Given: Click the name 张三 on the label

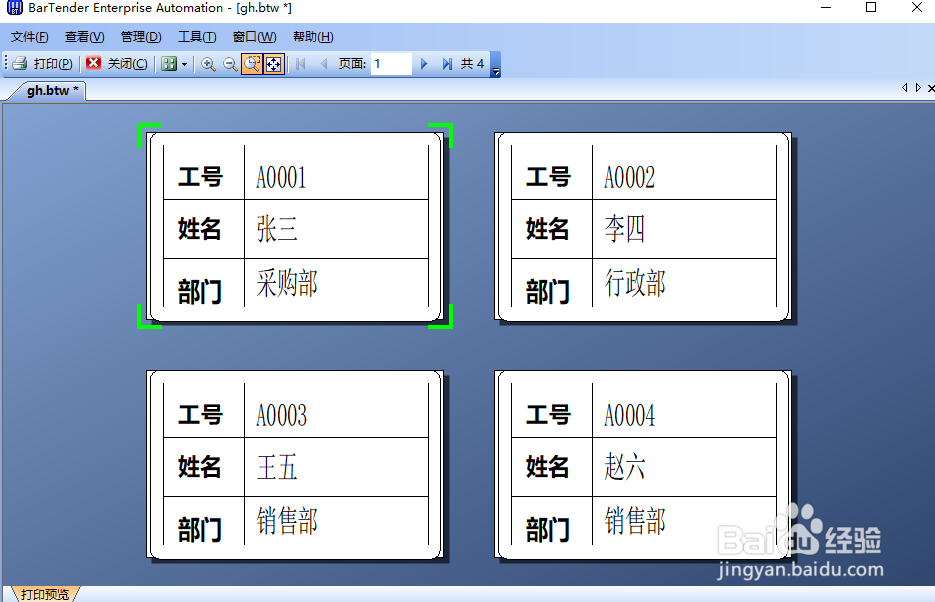Looking at the screenshot, I should pos(277,229).
